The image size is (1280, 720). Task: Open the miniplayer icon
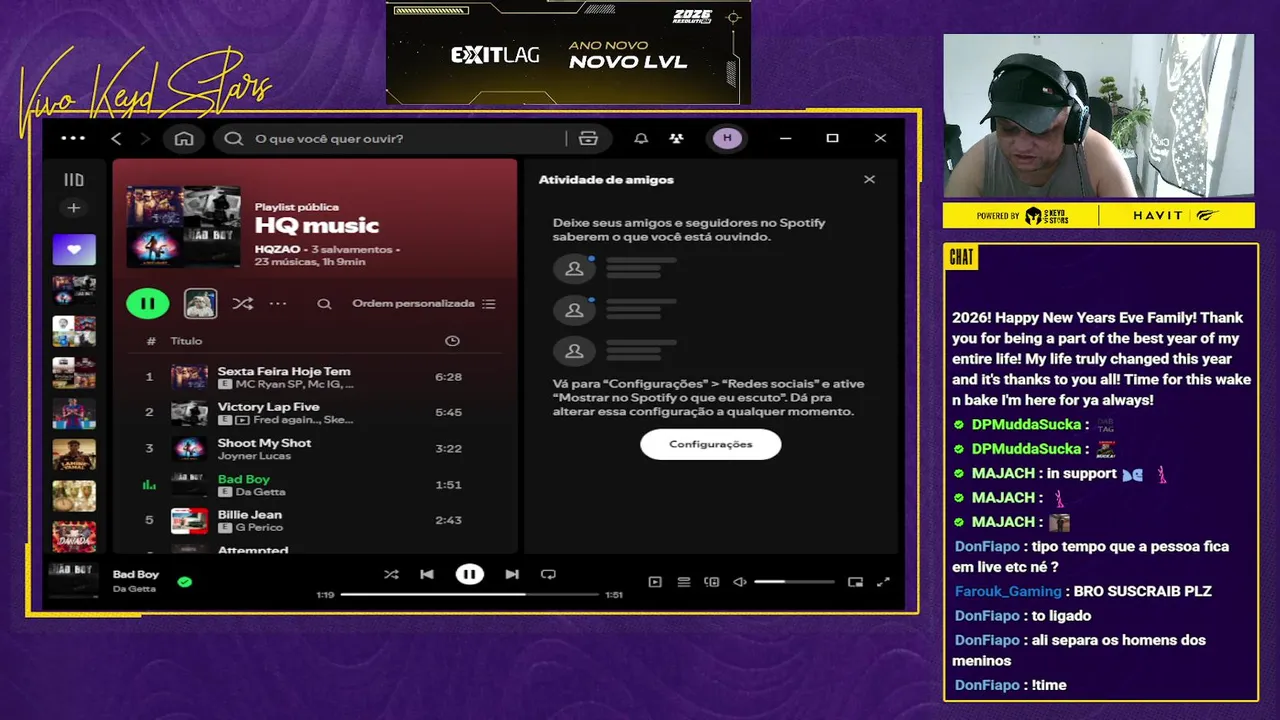pos(855,581)
